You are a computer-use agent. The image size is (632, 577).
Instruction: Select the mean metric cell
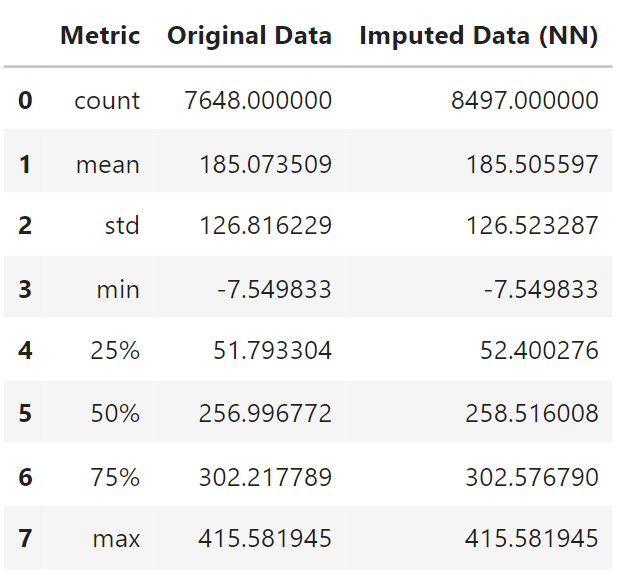(108, 163)
